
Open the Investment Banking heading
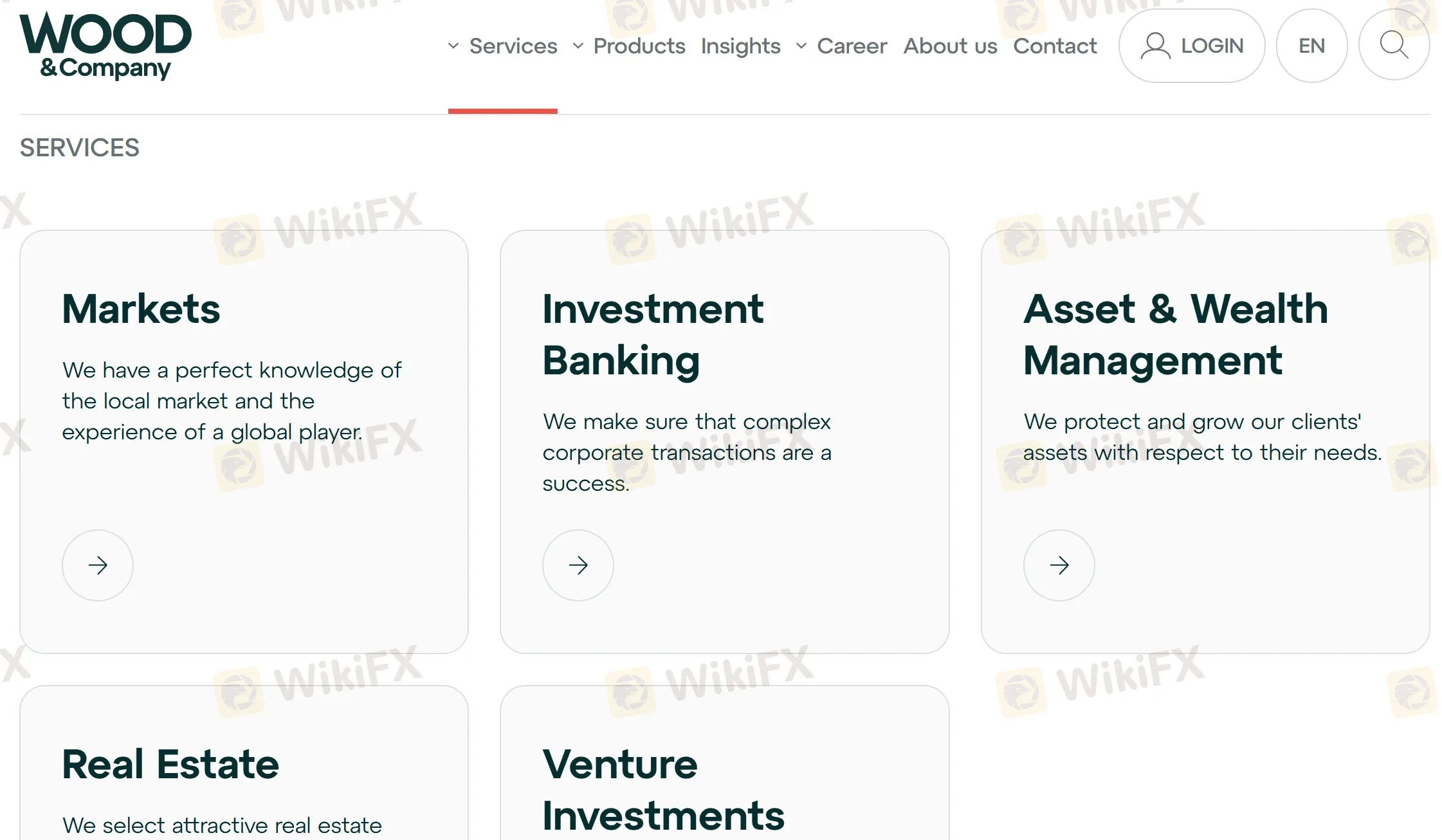click(653, 334)
